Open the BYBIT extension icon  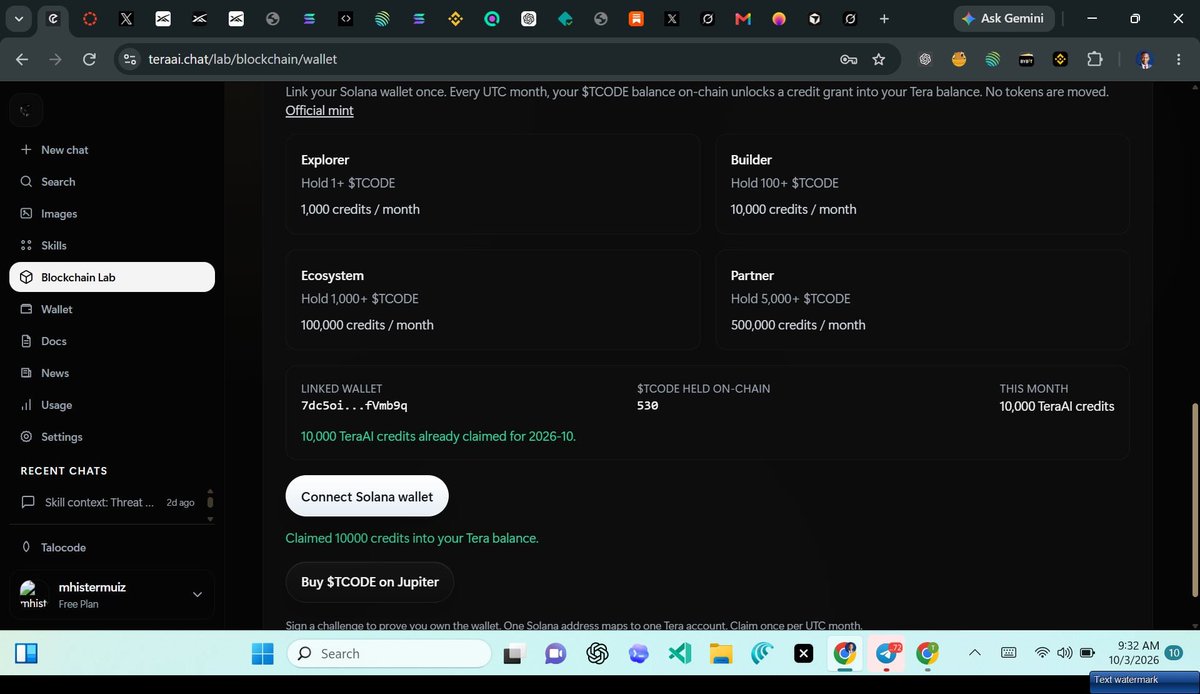1026,60
